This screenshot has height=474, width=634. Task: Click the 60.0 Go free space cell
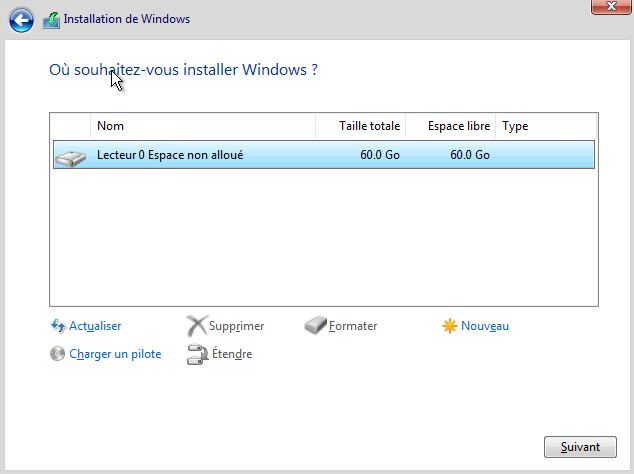470,155
